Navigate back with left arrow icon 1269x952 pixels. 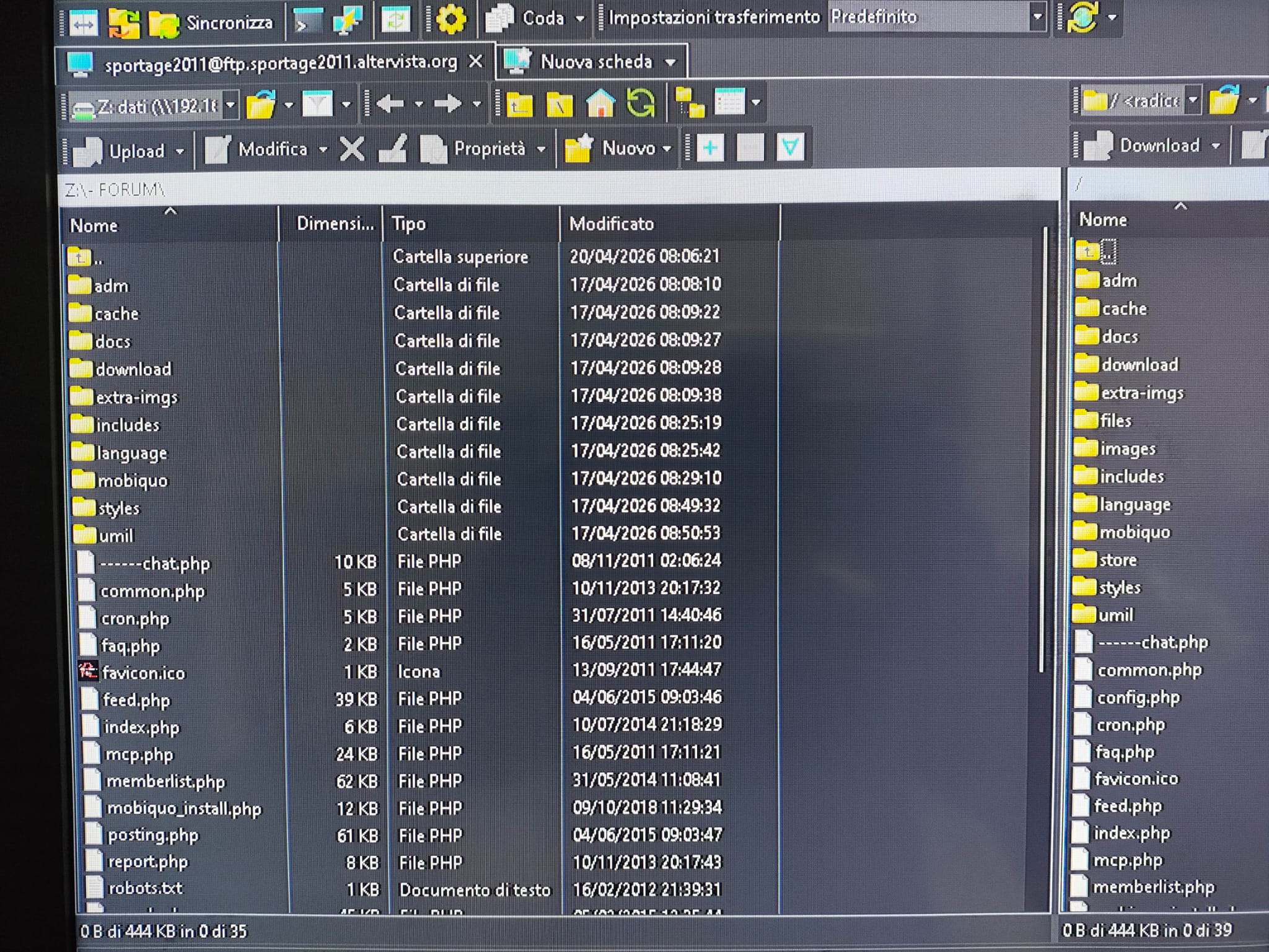coord(390,103)
